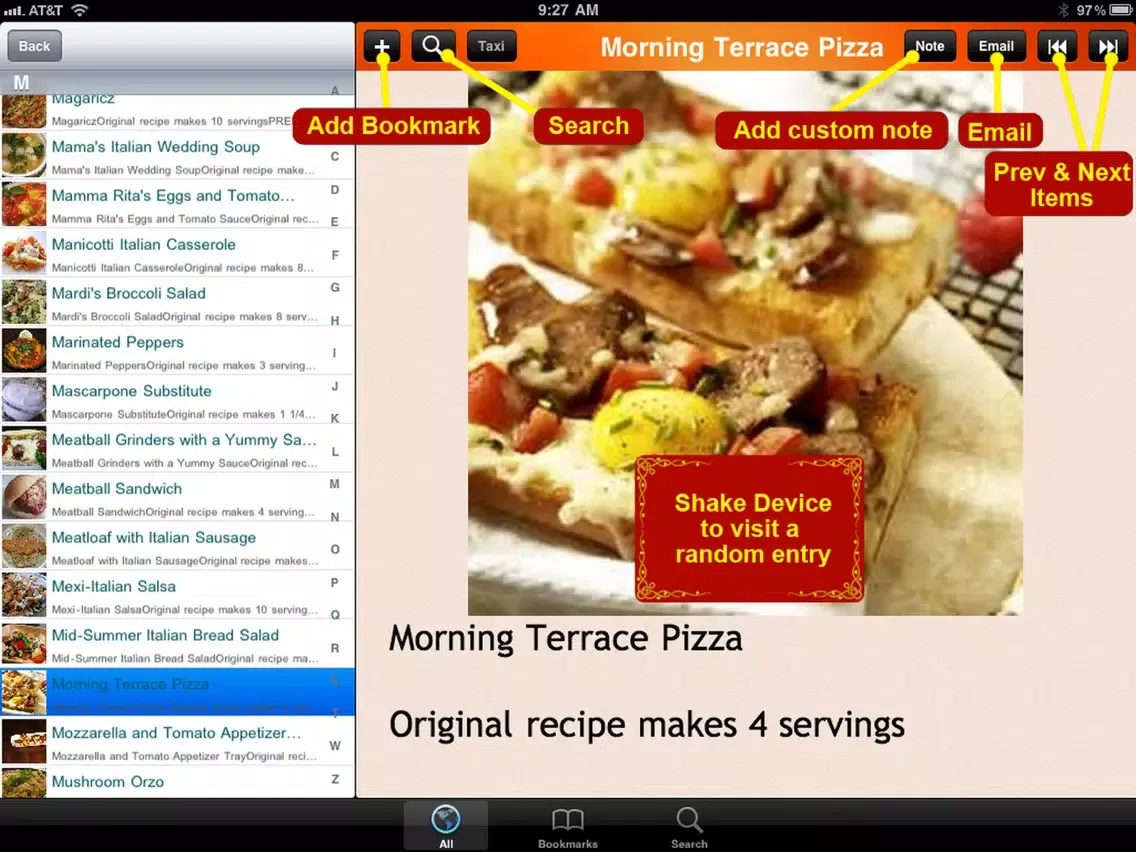This screenshot has height=852, width=1136.
Task: Switch to the All tab
Action: point(446,826)
